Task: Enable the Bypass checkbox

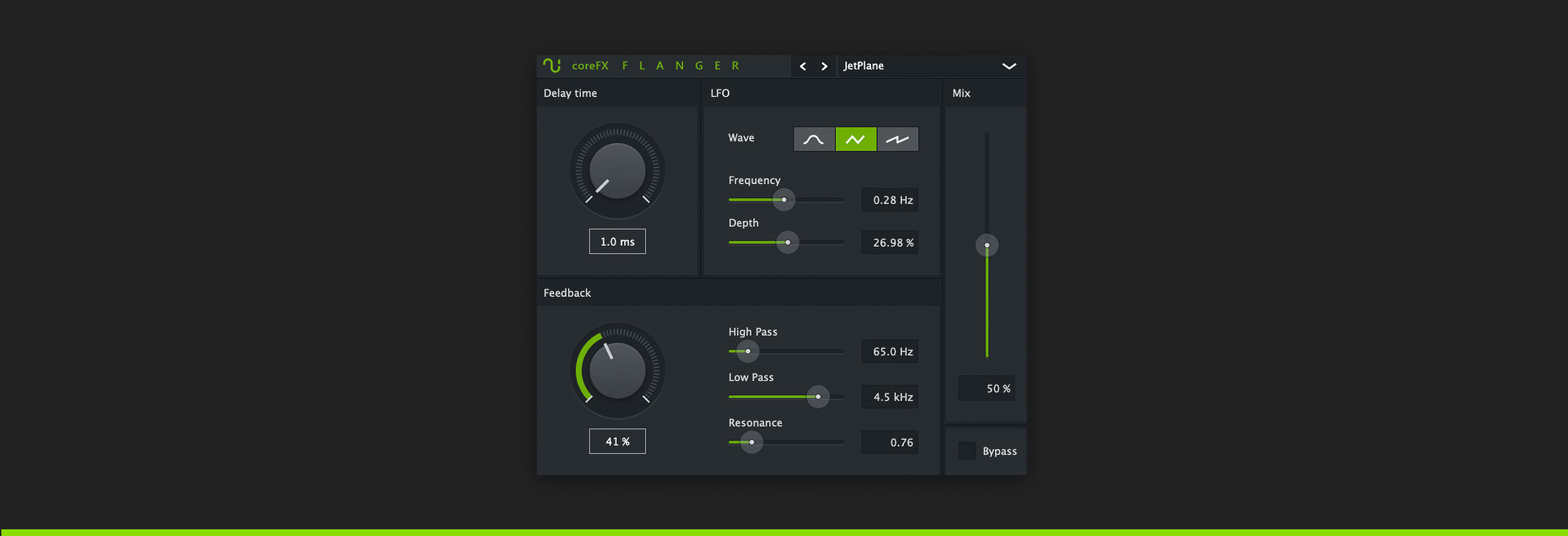Action: pos(967,451)
